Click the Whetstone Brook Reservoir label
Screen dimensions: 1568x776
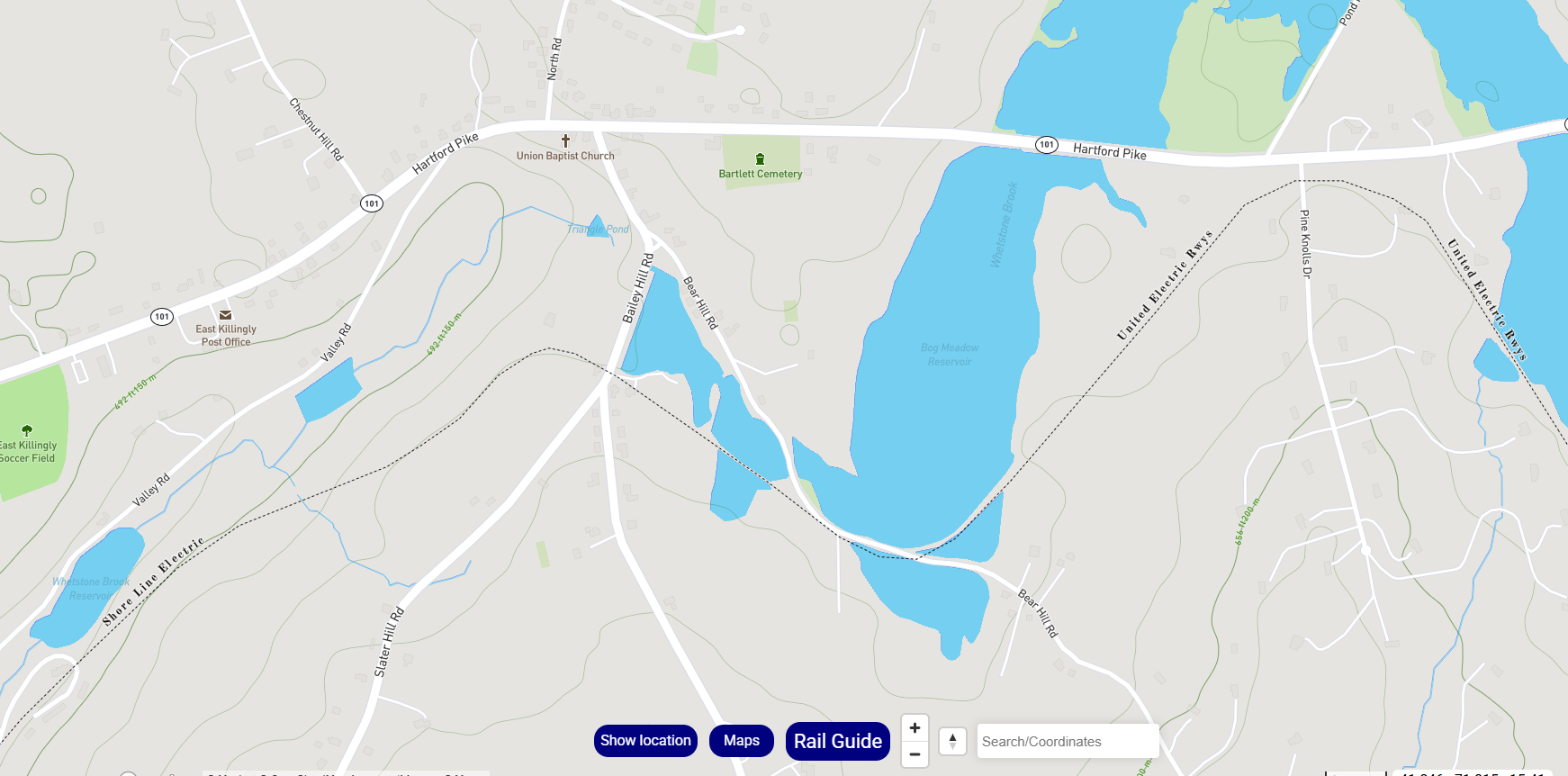click(x=91, y=589)
